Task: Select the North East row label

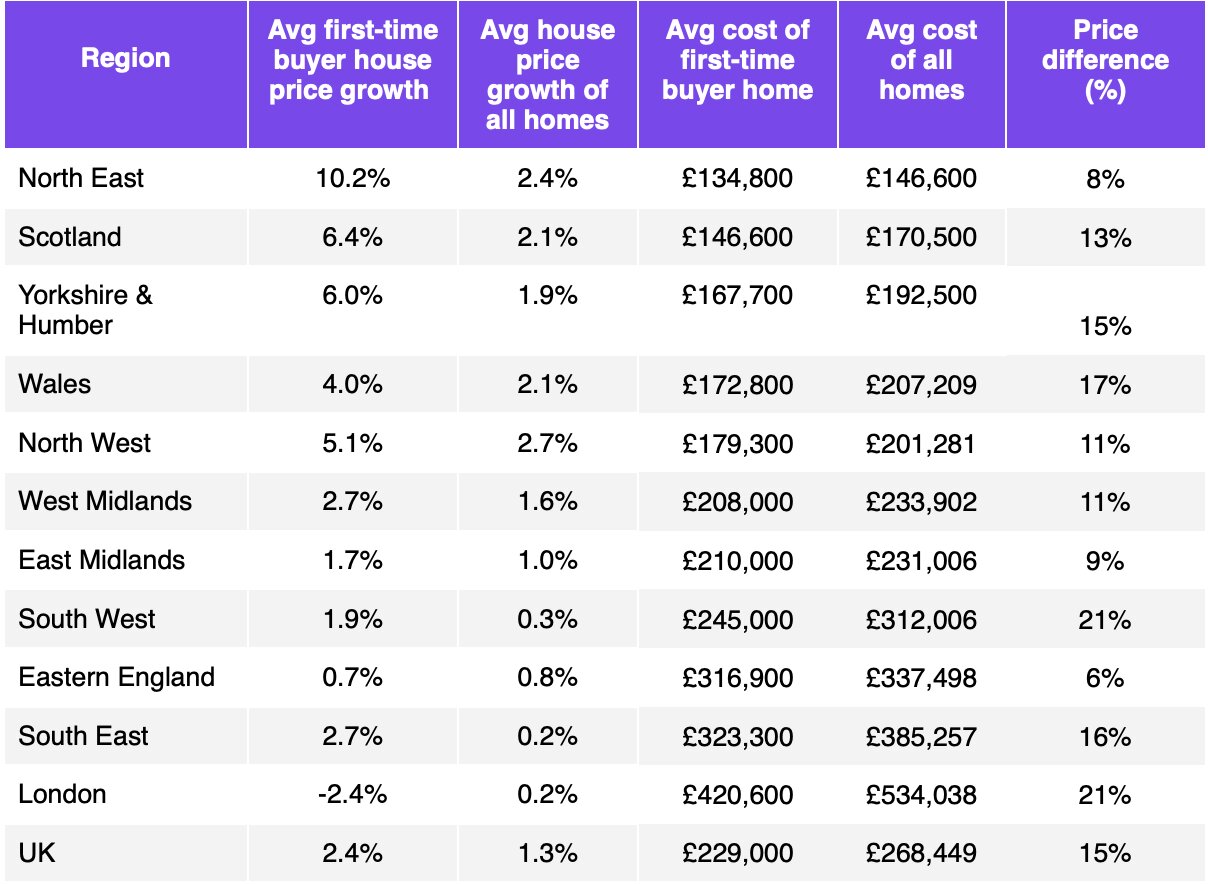Action: coord(81,178)
